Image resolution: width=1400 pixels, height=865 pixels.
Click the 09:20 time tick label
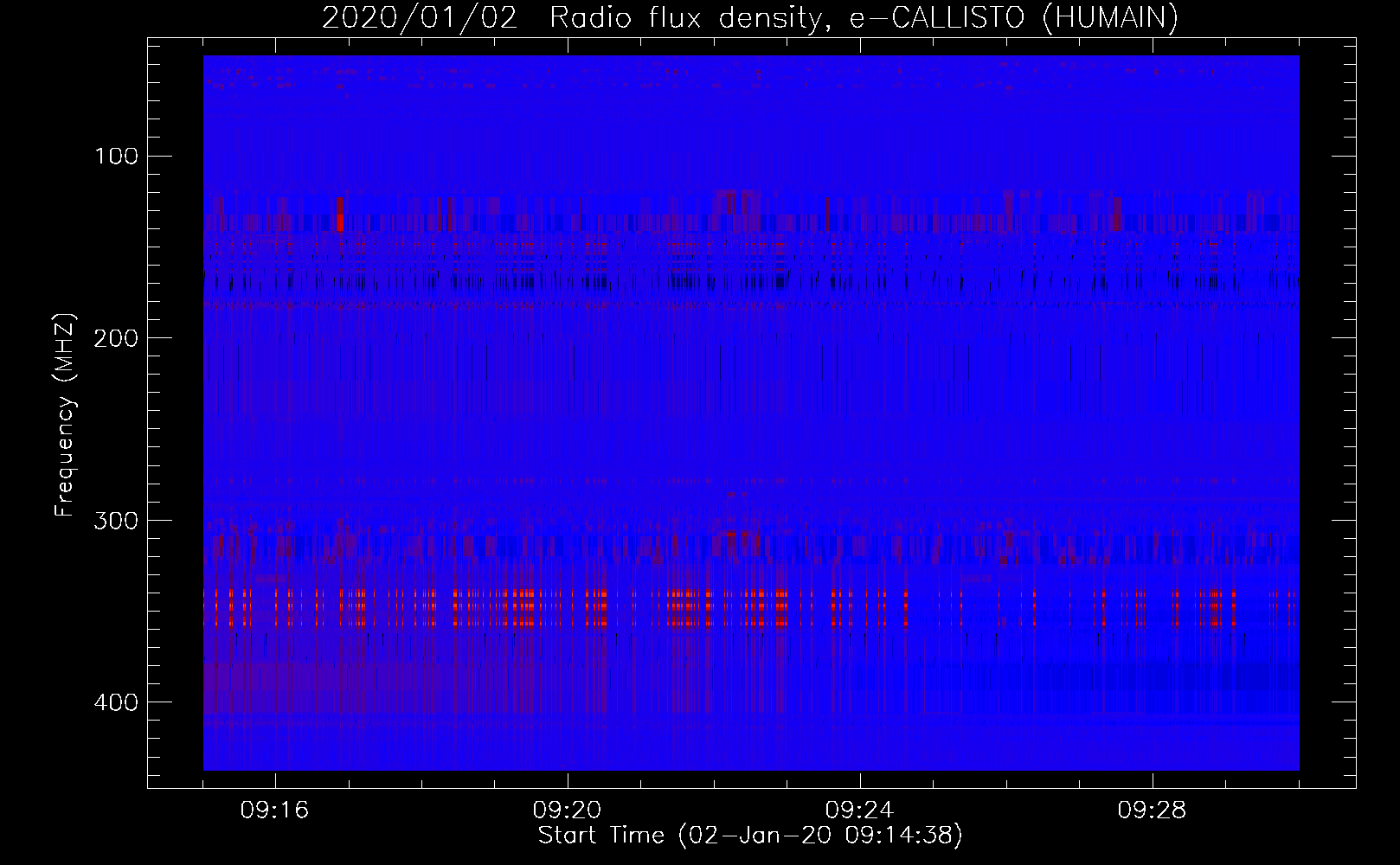(x=568, y=810)
